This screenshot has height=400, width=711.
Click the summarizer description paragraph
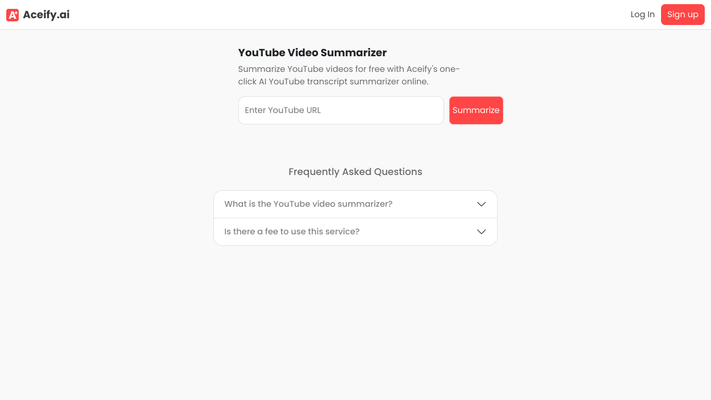coord(349,75)
